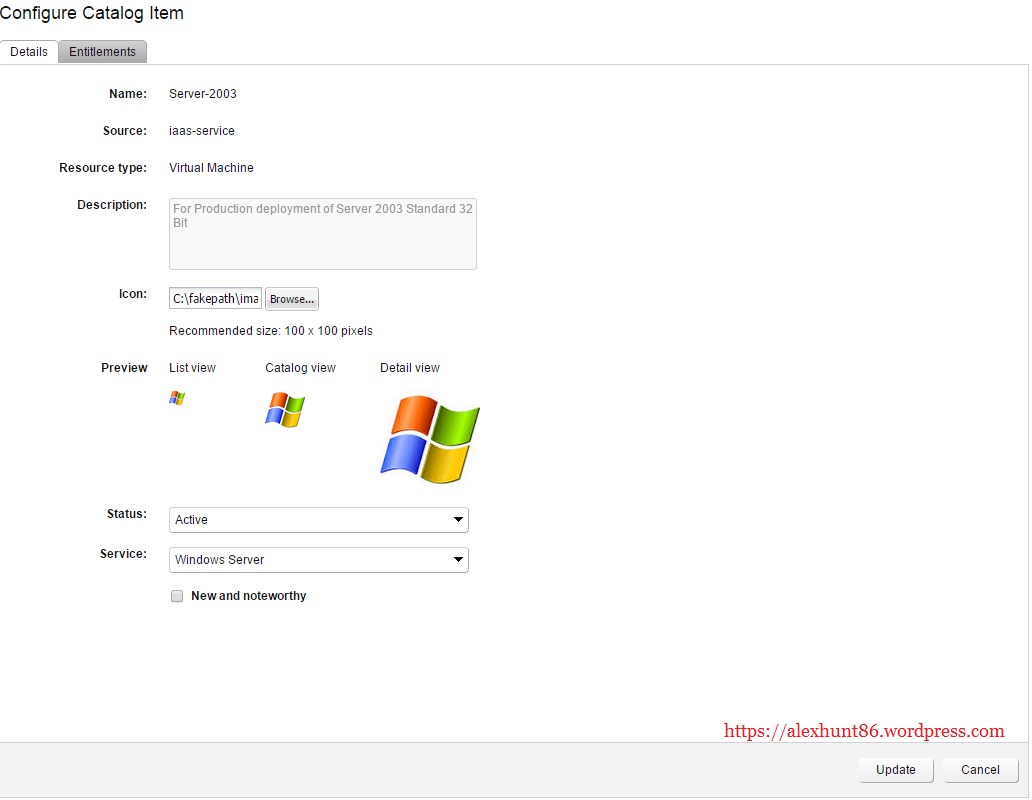Click the Server-2003 name value
Image resolution: width=1032 pixels, height=800 pixels.
point(203,94)
